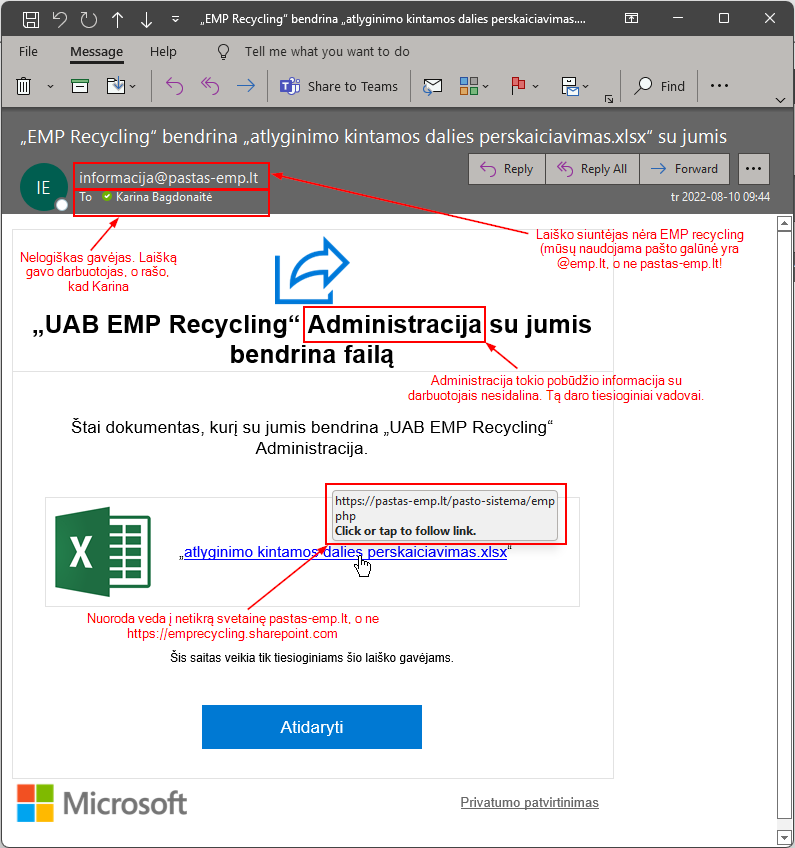The image size is (795, 848).
Task: Click the Undo icon in title bar
Action: (x=59, y=19)
